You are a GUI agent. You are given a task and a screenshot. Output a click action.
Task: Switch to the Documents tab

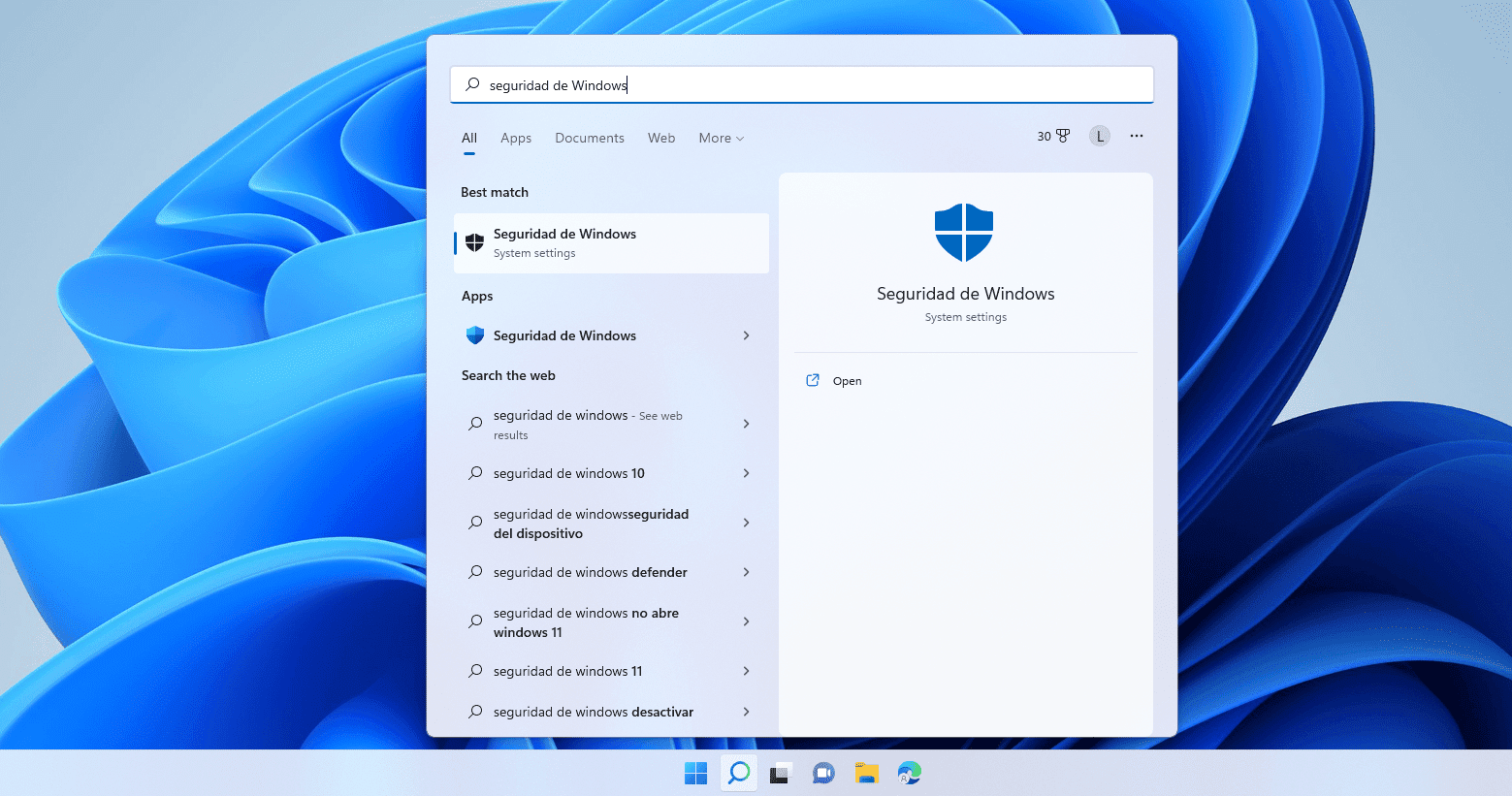[x=589, y=138]
